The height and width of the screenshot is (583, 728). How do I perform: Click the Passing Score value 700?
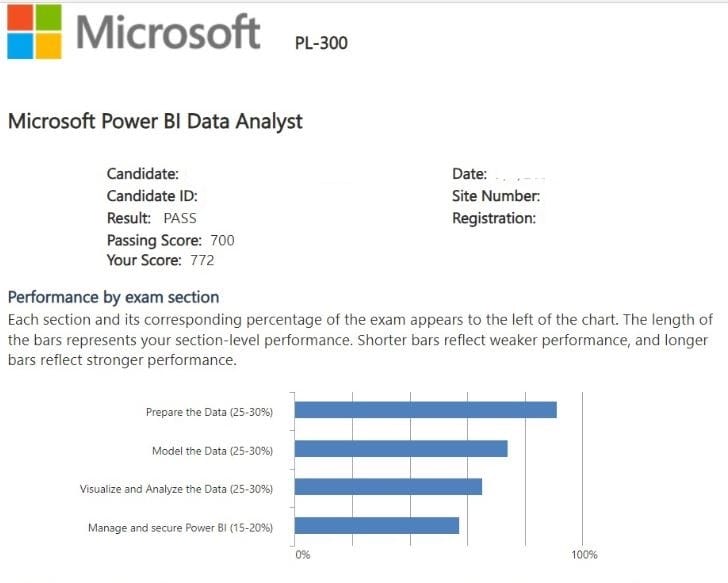point(222,240)
